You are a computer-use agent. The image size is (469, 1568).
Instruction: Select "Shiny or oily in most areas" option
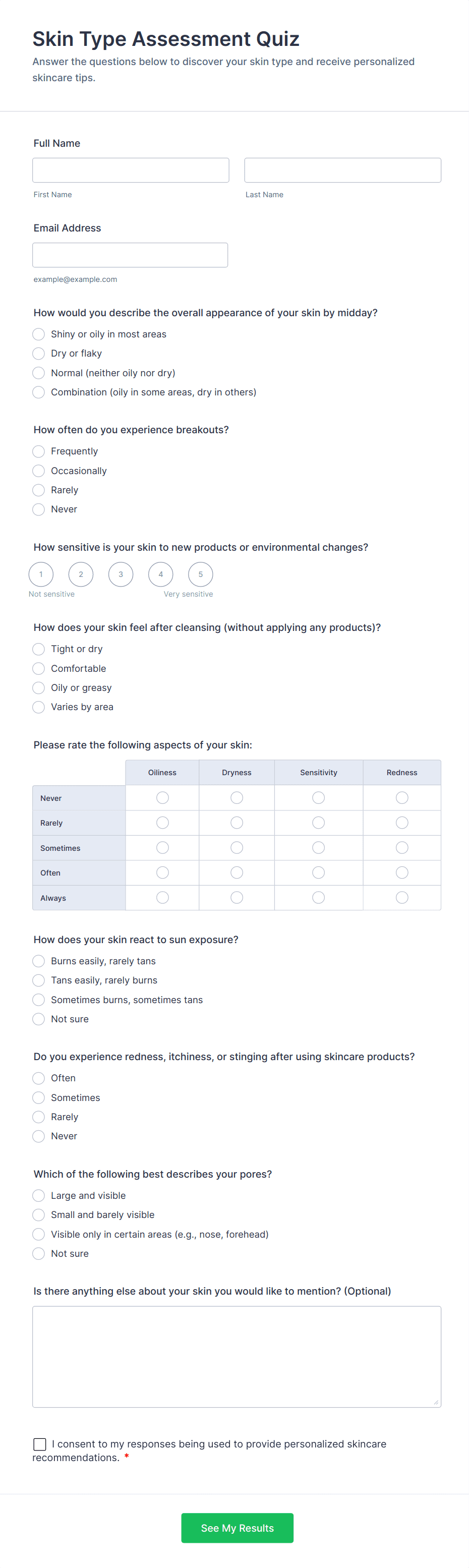point(38,334)
